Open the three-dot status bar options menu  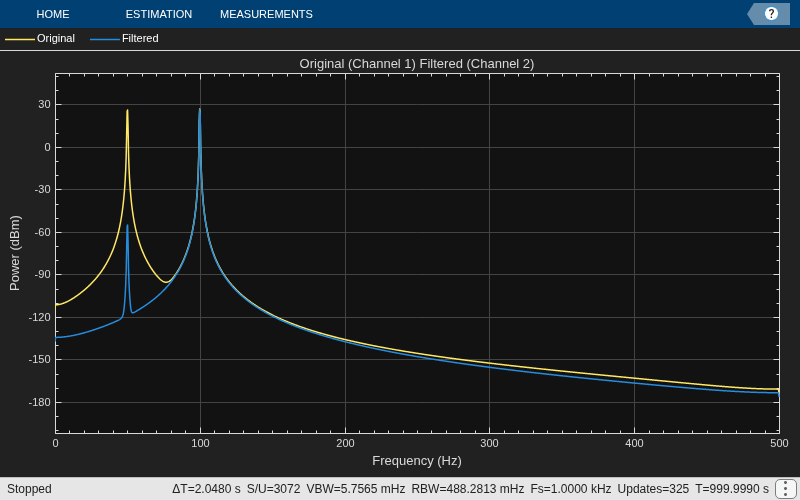pos(785,489)
